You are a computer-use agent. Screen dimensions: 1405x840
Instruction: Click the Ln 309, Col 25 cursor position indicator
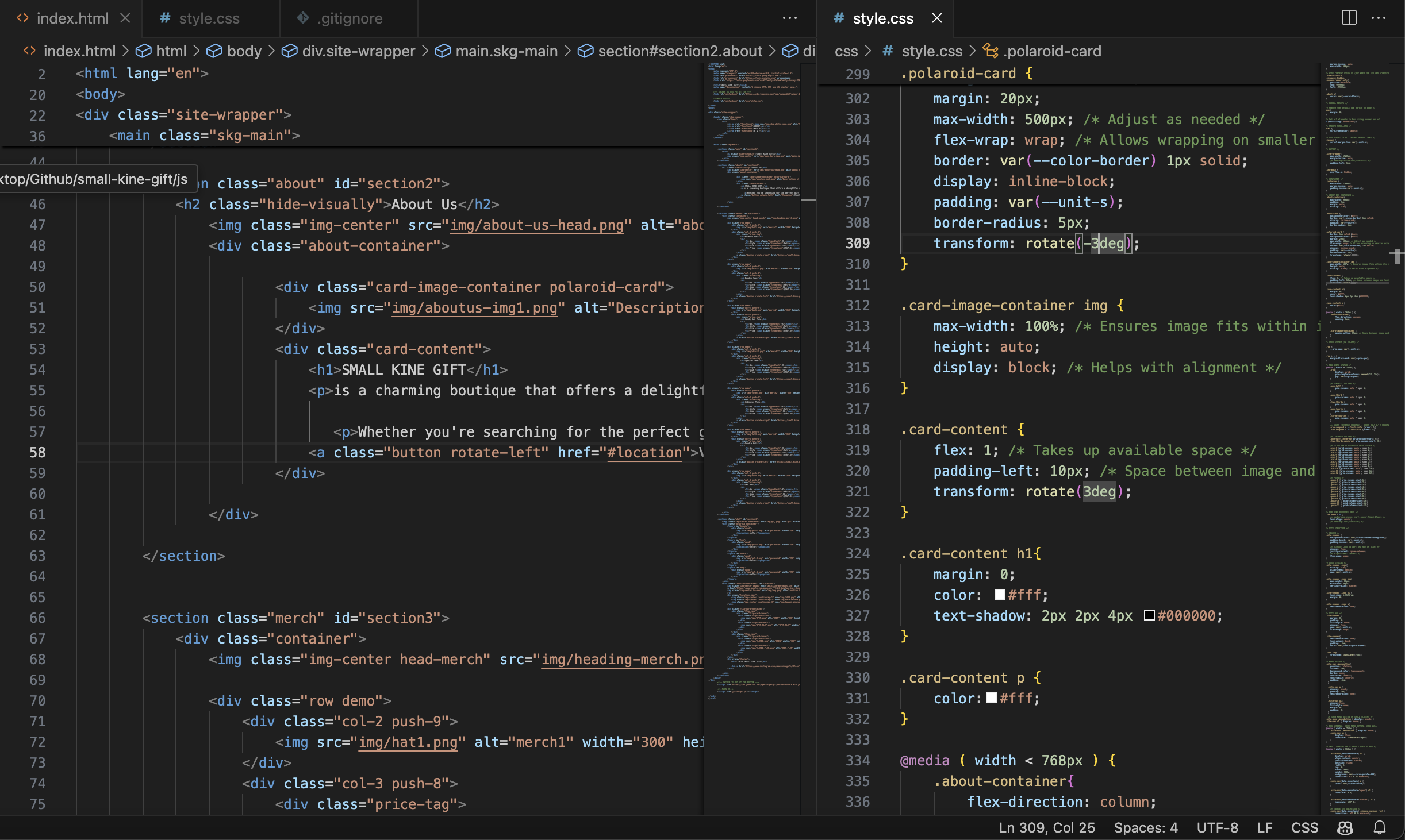pos(1046,827)
